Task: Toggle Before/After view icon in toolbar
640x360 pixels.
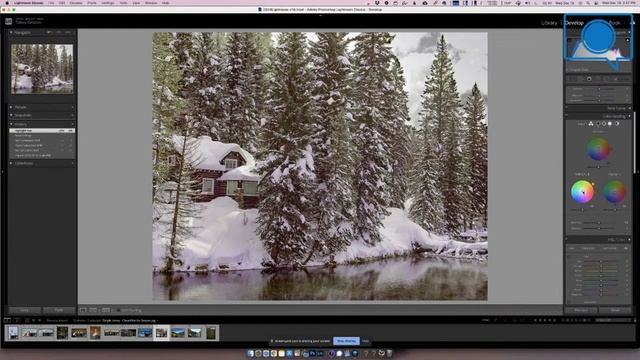Action: [x=106, y=310]
